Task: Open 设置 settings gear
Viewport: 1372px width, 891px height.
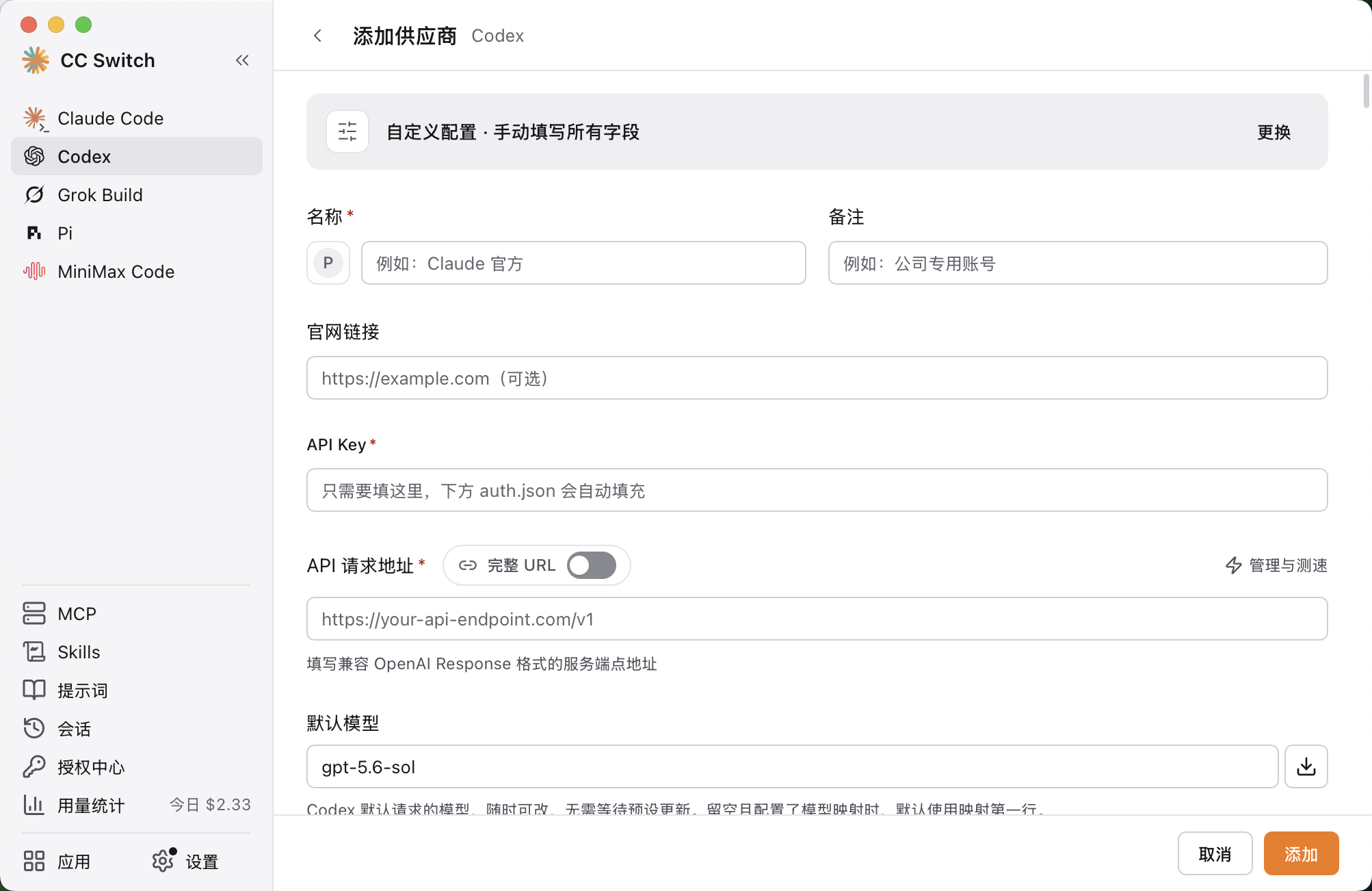Action: coord(185,862)
